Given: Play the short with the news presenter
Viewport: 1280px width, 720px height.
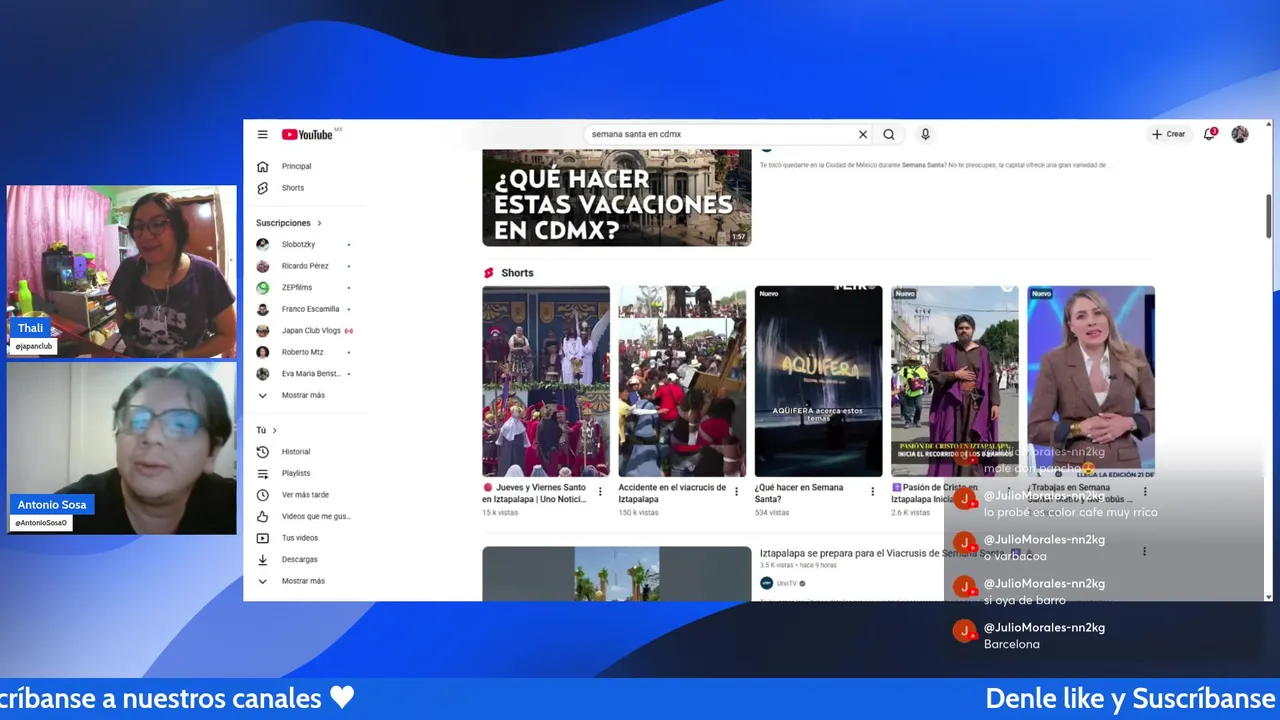Looking at the screenshot, I should pos(1091,381).
